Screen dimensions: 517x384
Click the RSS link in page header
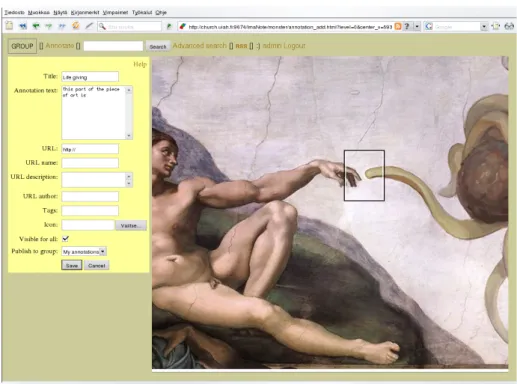pyautogui.click(x=241, y=46)
